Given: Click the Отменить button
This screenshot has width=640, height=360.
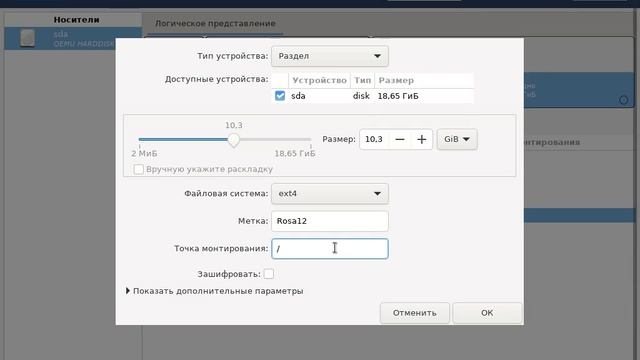Looking at the screenshot, I should tap(415, 313).
